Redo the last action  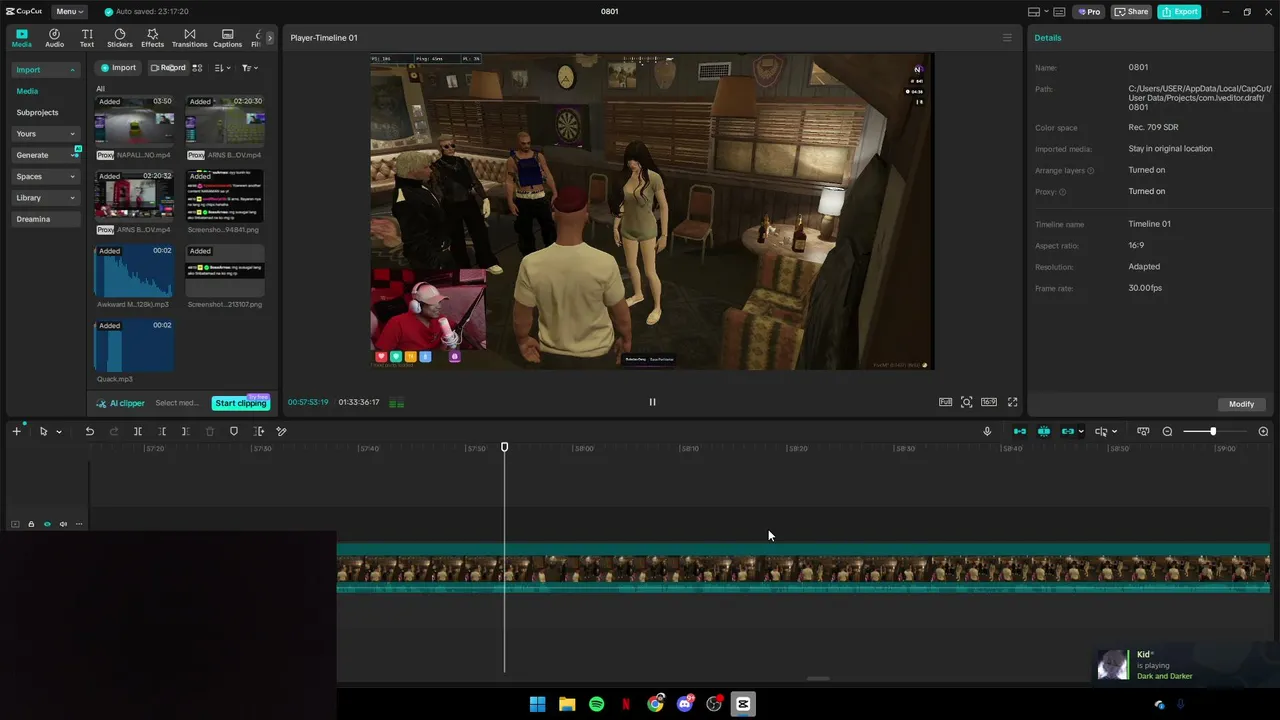(x=113, y=431)
